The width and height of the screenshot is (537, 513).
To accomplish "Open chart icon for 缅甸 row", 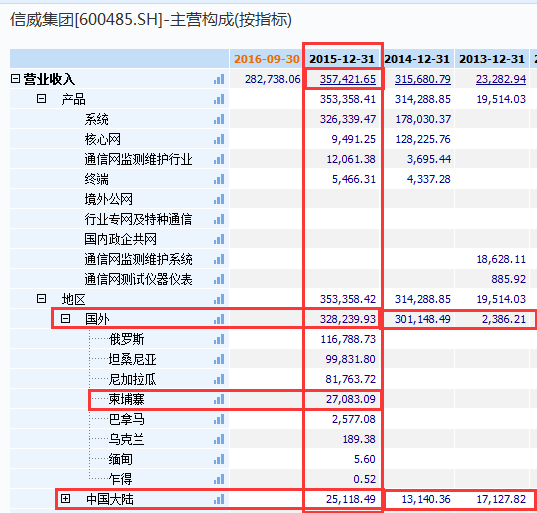I will click(x=219, y=459).
